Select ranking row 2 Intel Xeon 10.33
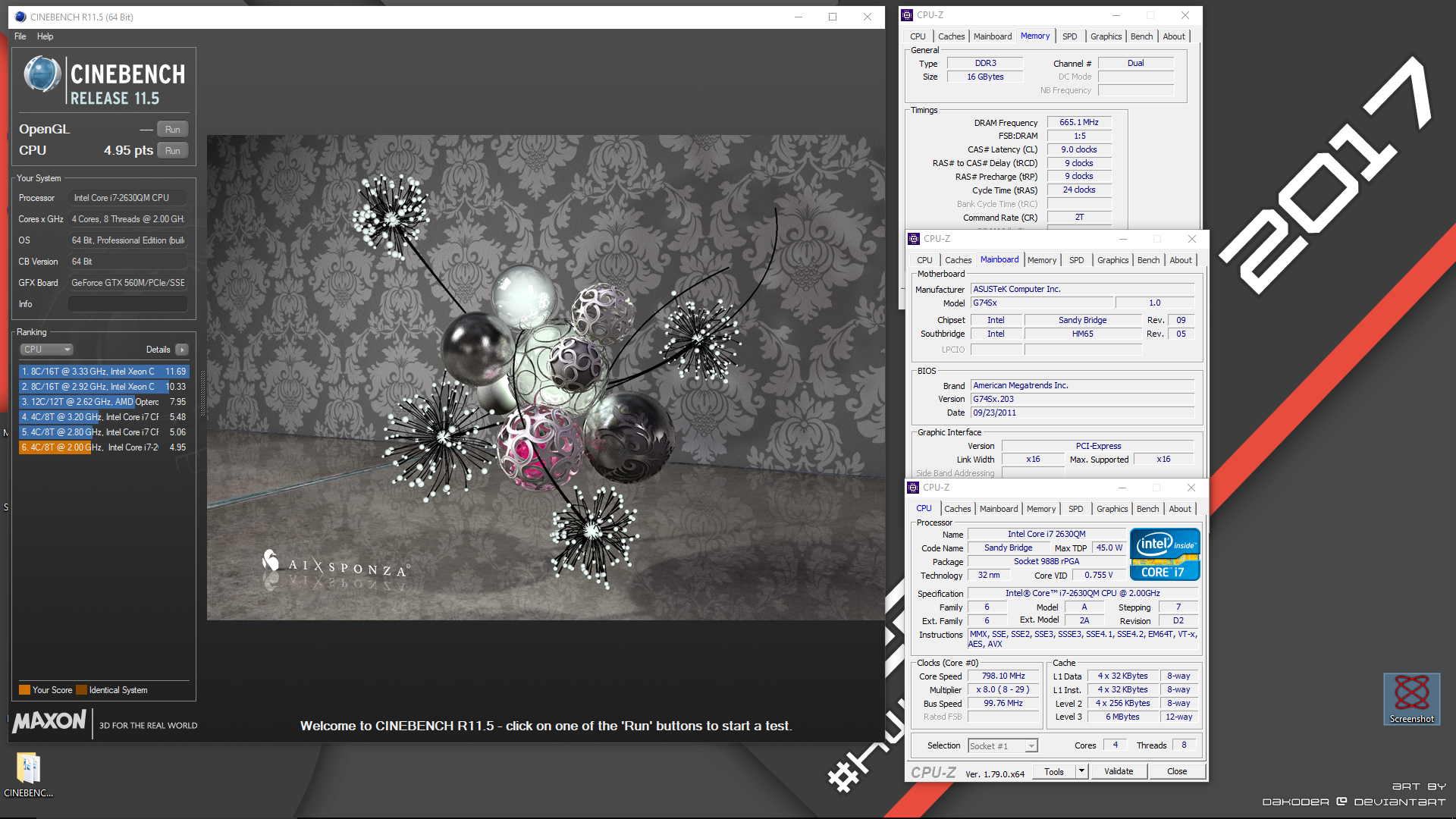This screenshot has width=1456, height=819. pyautogui.click(x=104, y=387)
